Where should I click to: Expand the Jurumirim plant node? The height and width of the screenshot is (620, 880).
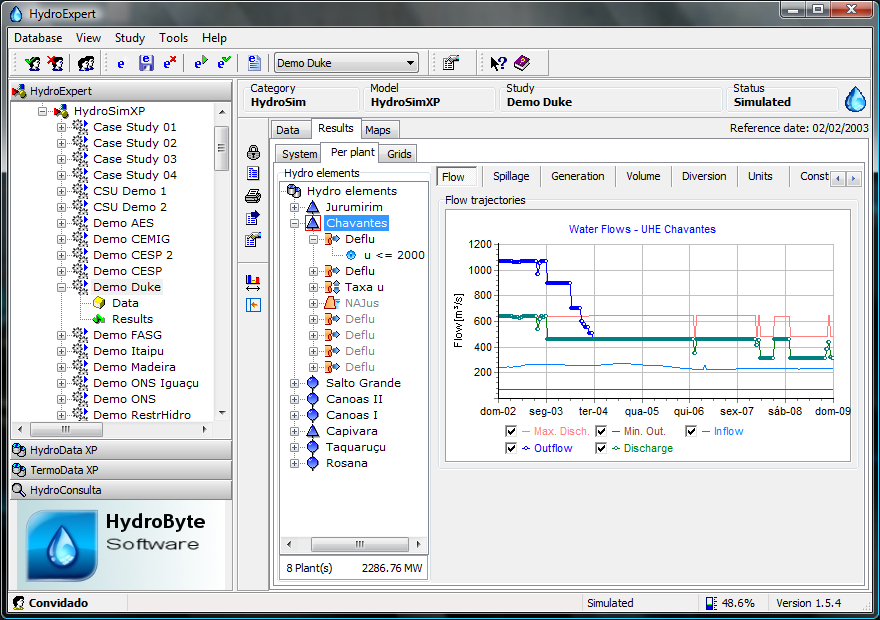(294, 207)
